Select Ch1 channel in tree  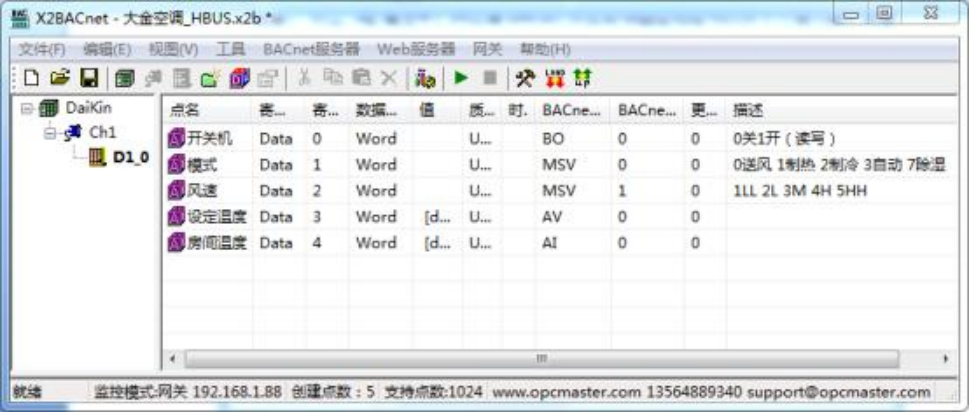coord(103,132)
